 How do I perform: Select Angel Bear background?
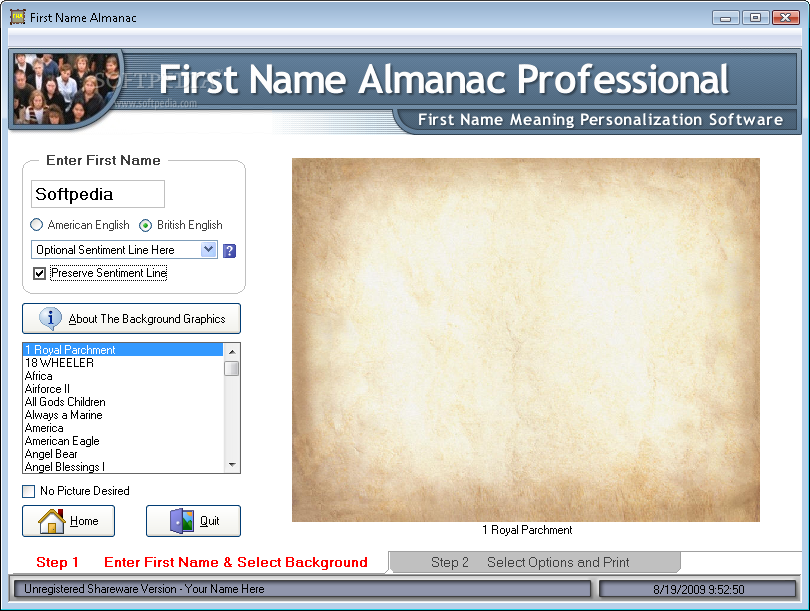(x=123, y=454)
